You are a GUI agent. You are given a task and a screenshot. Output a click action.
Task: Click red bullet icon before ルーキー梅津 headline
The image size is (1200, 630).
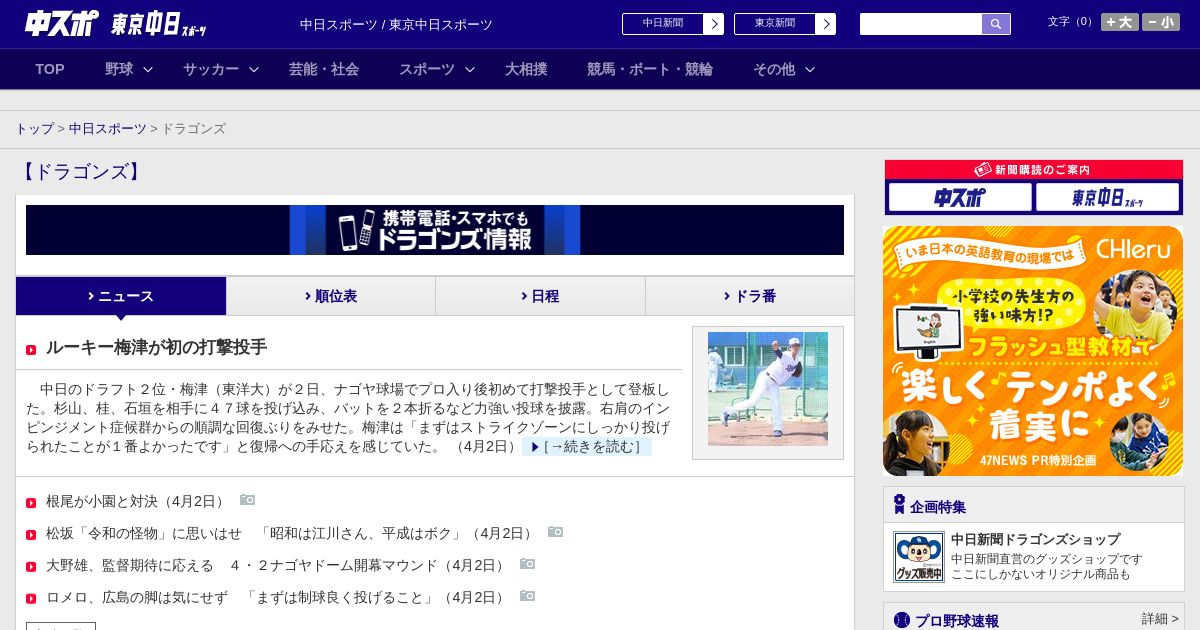[31, 350]
